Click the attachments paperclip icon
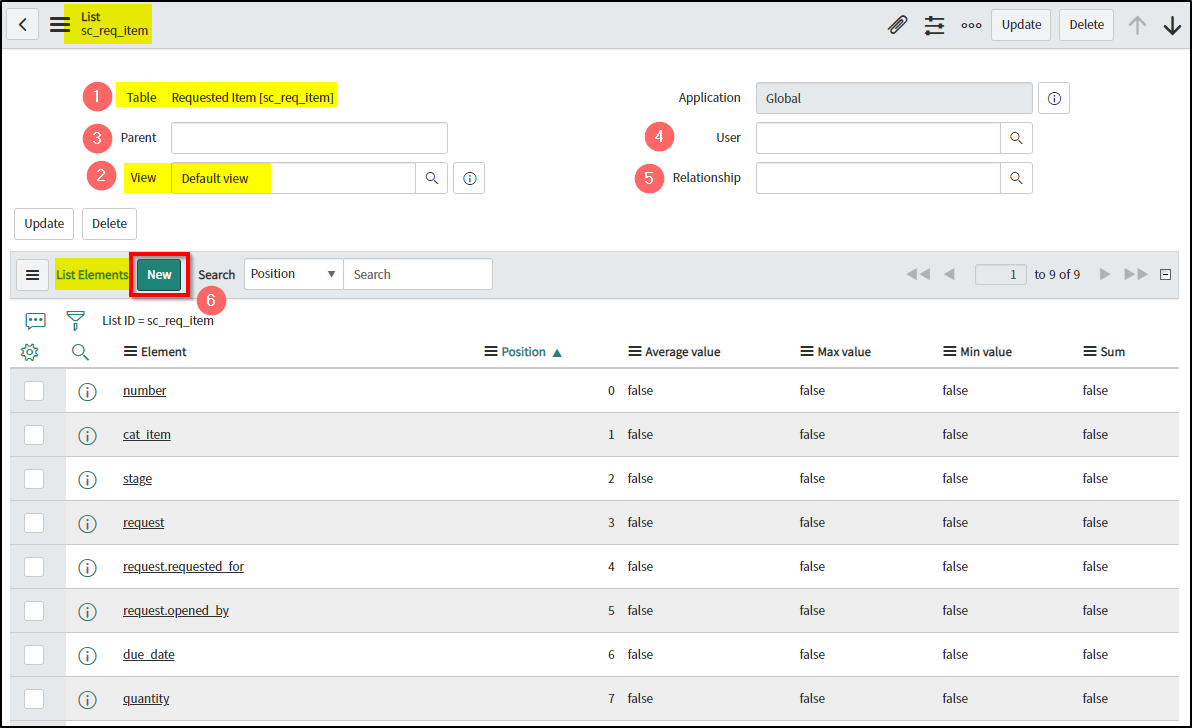The image size is (1192, 728). click(x=897, y=24)
